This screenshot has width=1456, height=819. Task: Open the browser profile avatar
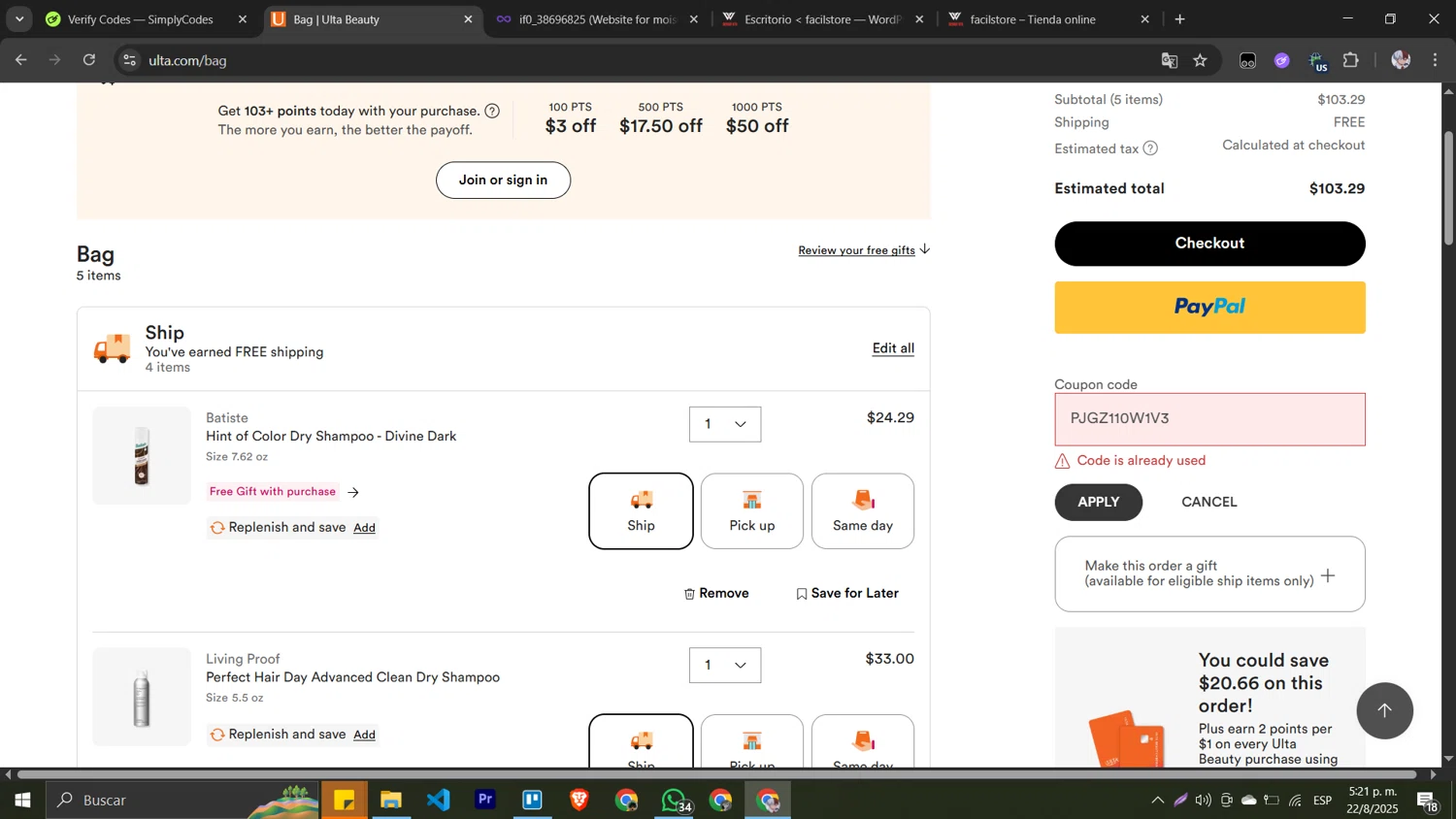(1401, 60)
